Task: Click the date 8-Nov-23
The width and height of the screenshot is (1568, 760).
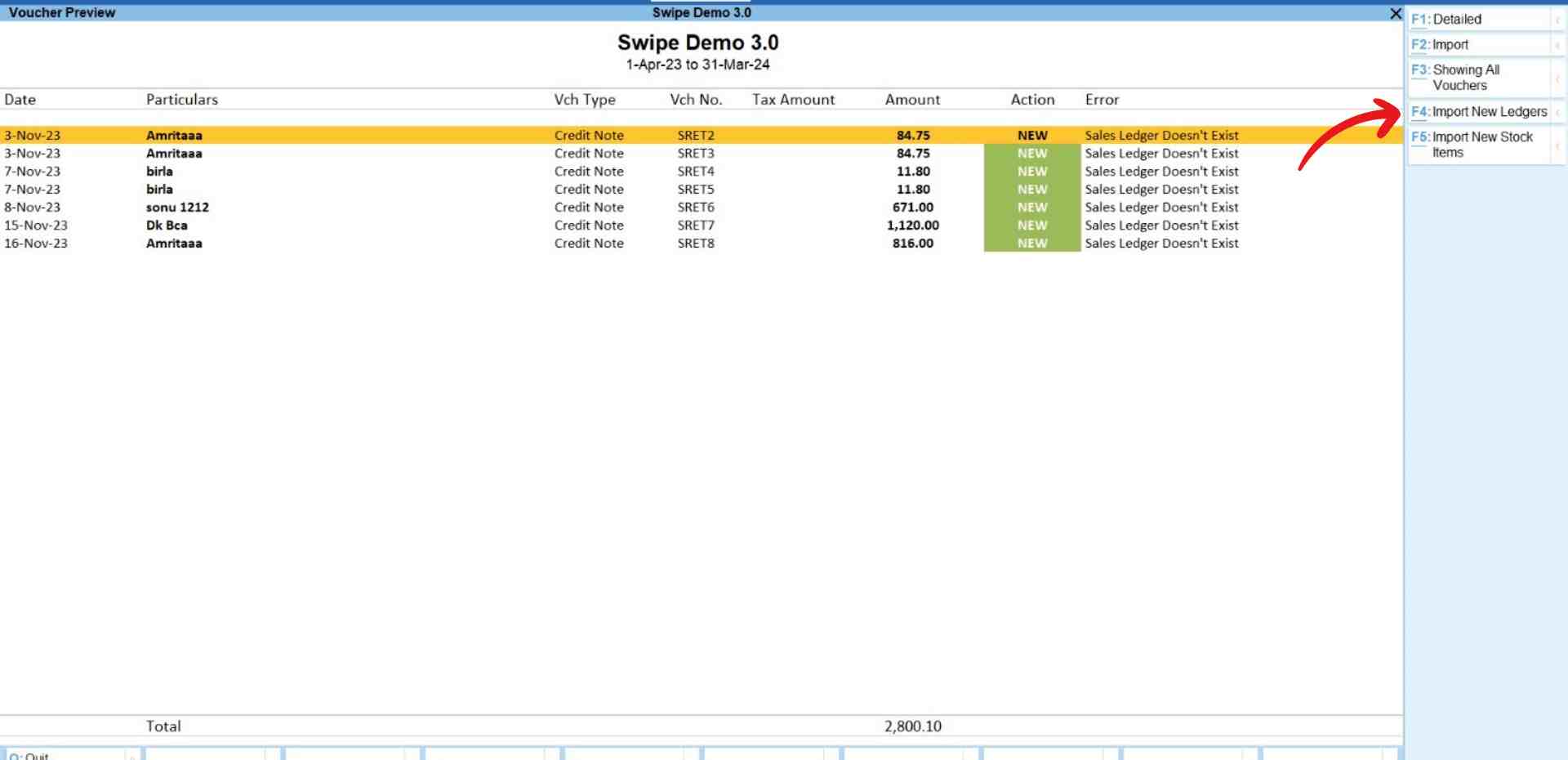Action: click(x=32, y=208)
